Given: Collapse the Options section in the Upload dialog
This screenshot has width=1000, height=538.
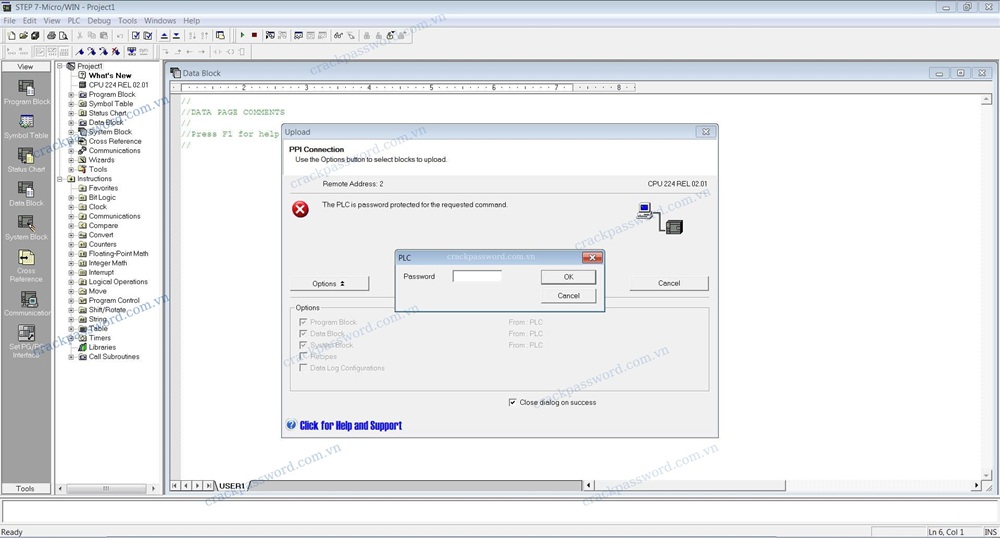Looking at the screenshot, I should [327, 284].
